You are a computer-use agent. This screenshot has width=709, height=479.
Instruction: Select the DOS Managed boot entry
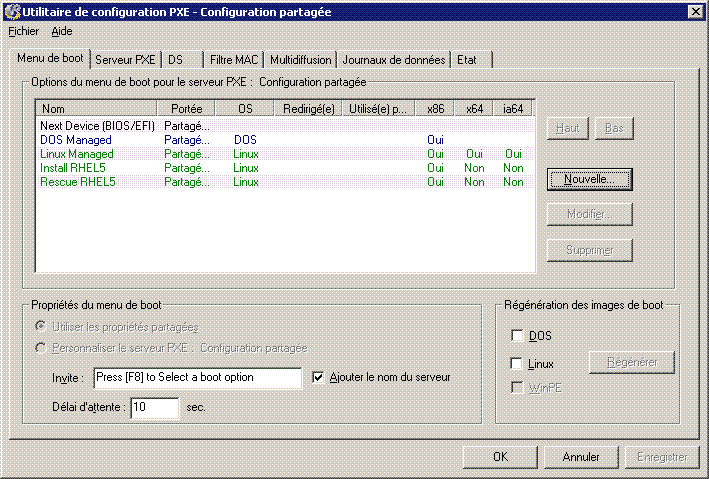click(76, 140)
